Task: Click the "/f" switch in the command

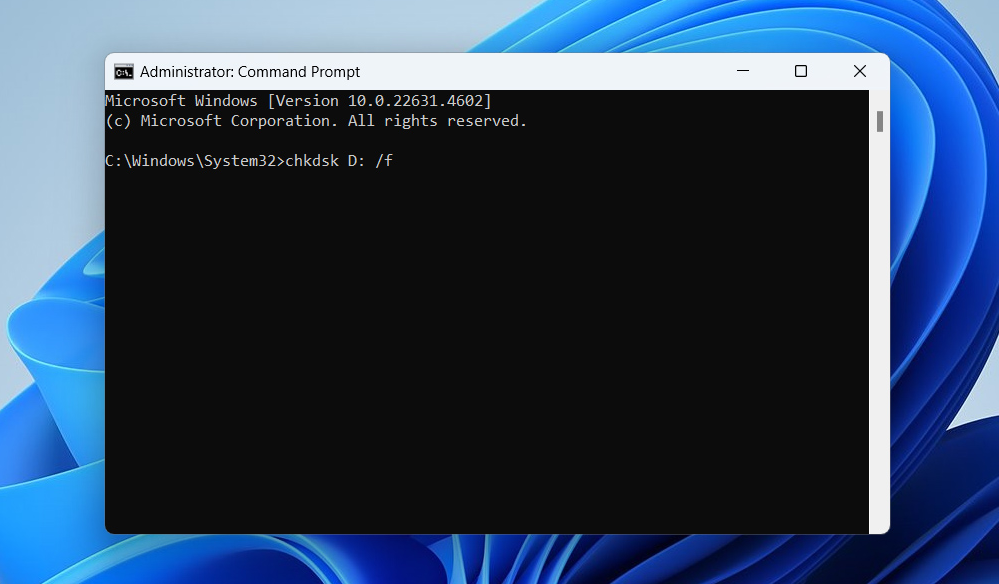Action: (383, 161)
